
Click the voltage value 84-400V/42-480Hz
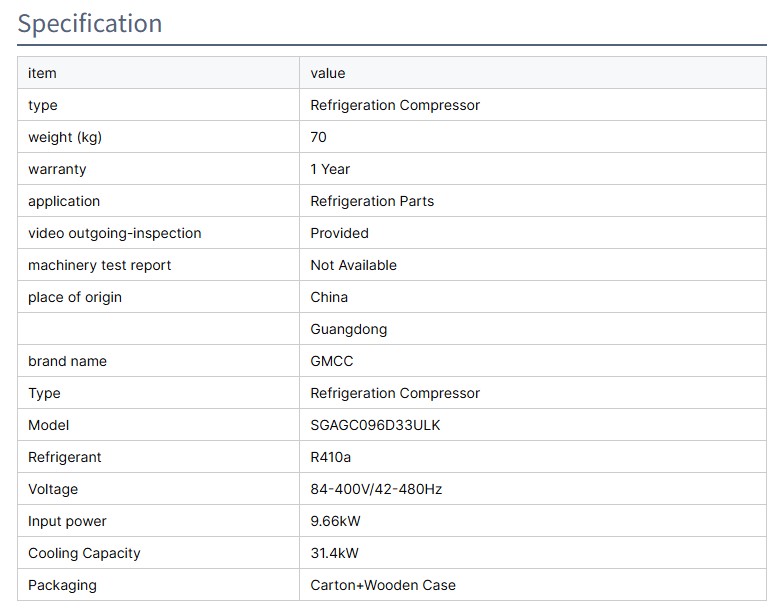coord(376,489)
